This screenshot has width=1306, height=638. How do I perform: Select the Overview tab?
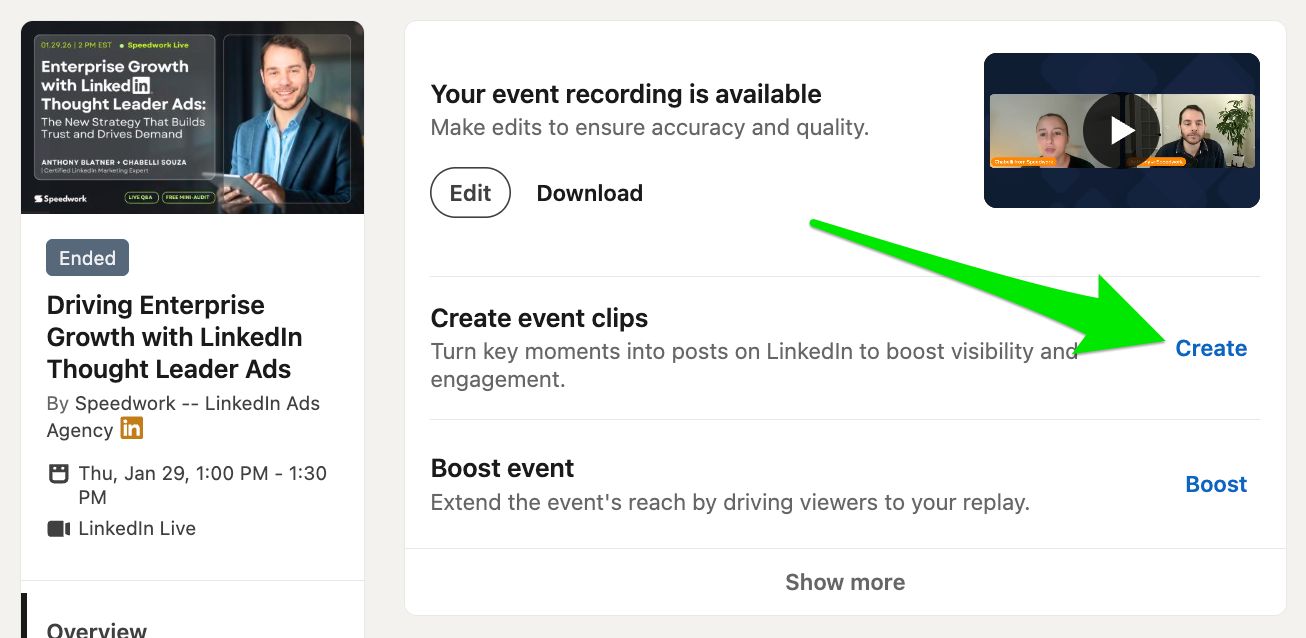click(x=97, y=630)
